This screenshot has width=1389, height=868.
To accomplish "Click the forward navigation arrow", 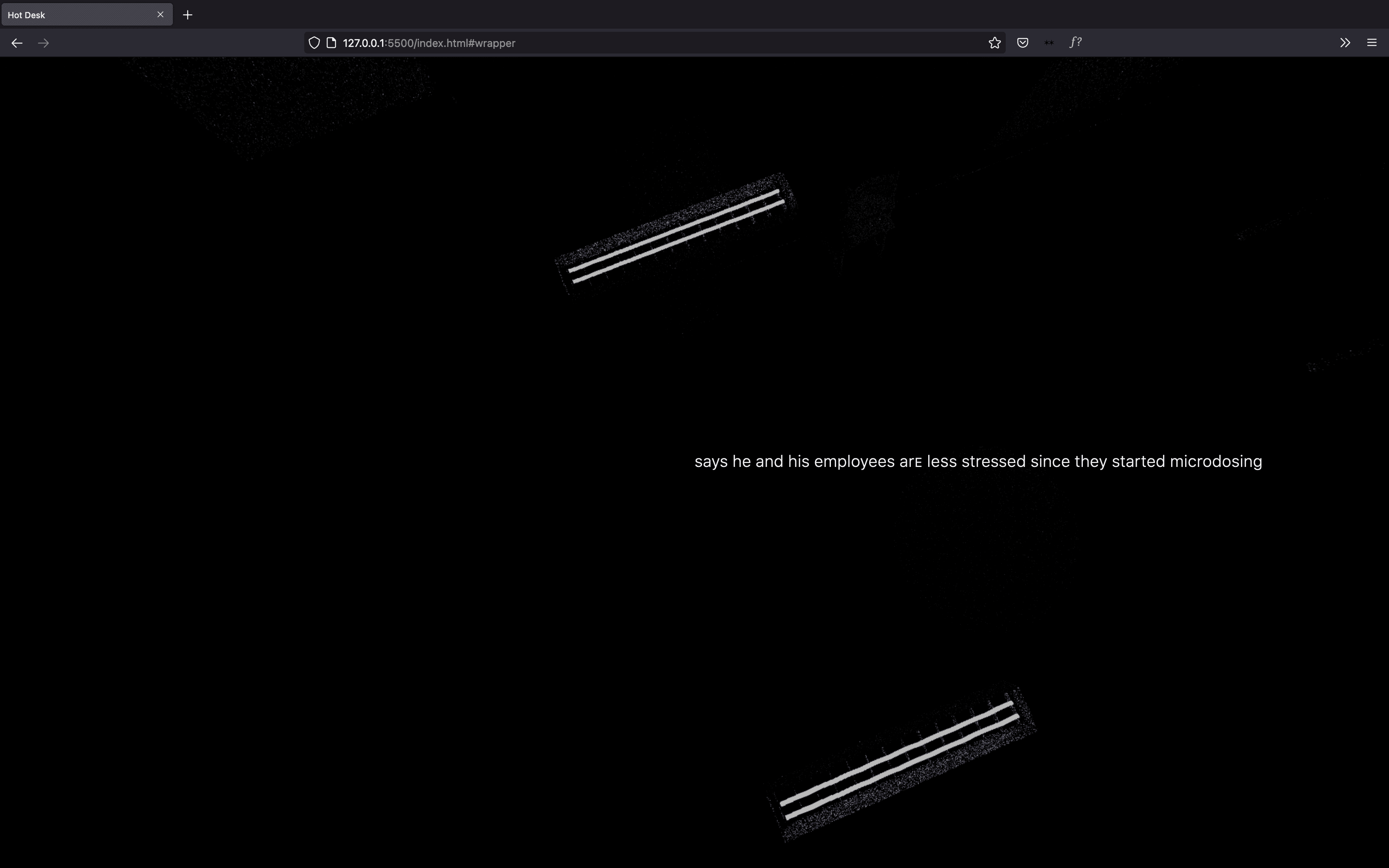I will click(44, 43).
